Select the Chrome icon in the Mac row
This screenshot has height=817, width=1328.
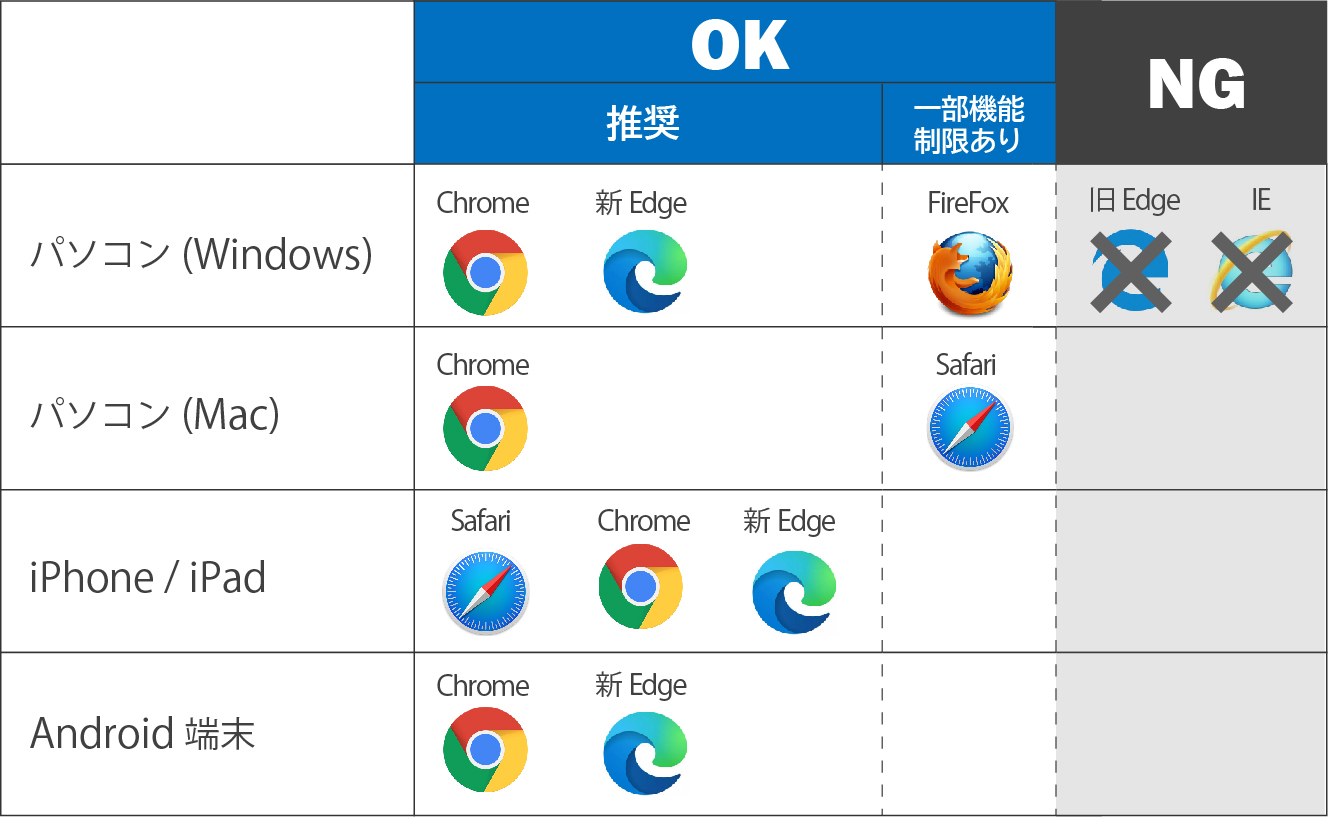tap(485, 429)
